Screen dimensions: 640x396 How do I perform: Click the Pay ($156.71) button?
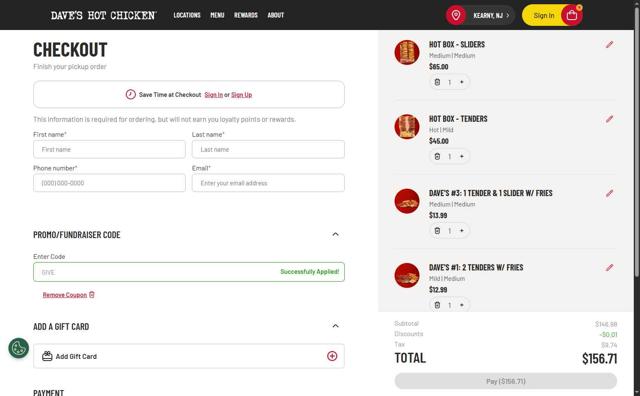(506, 381)
